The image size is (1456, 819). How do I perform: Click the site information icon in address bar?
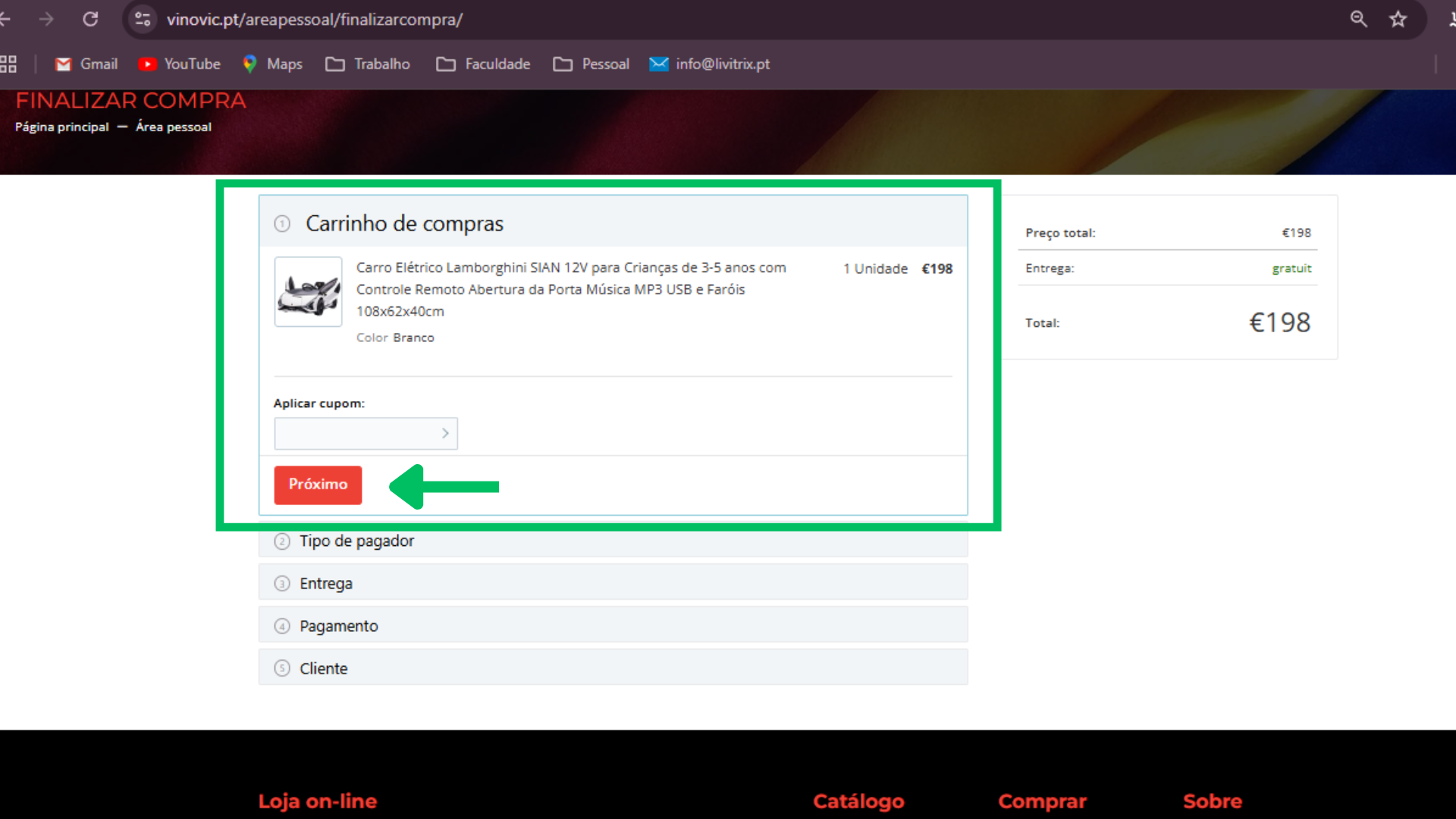coord(143,19)
